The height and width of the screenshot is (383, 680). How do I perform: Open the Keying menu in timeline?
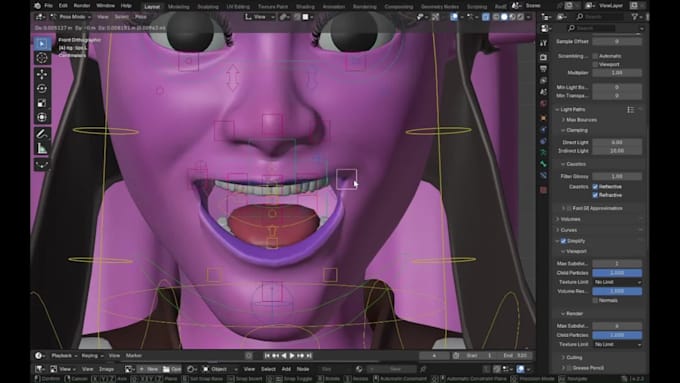92,356
